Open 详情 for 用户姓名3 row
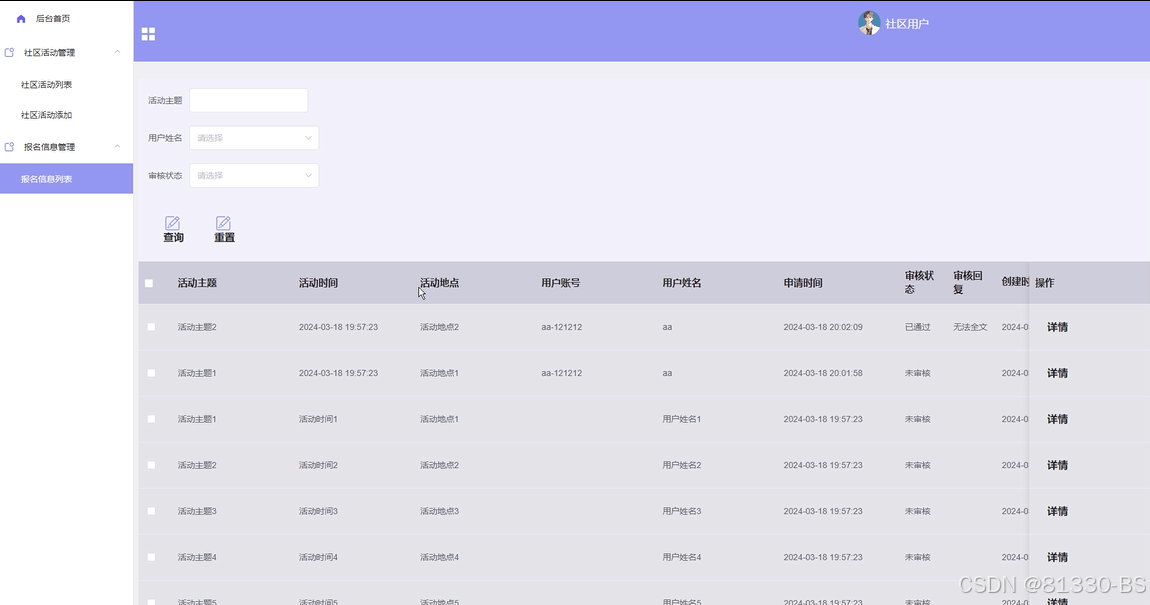The width and height of the screenshot is (1150, 605). click(x=1057, y=511)
